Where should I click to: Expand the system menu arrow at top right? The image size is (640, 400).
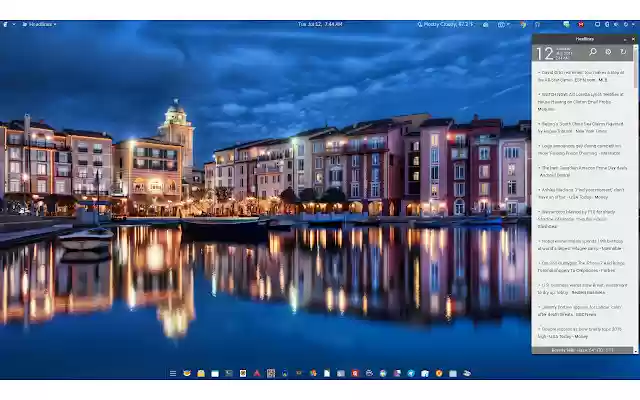(633, 24)
